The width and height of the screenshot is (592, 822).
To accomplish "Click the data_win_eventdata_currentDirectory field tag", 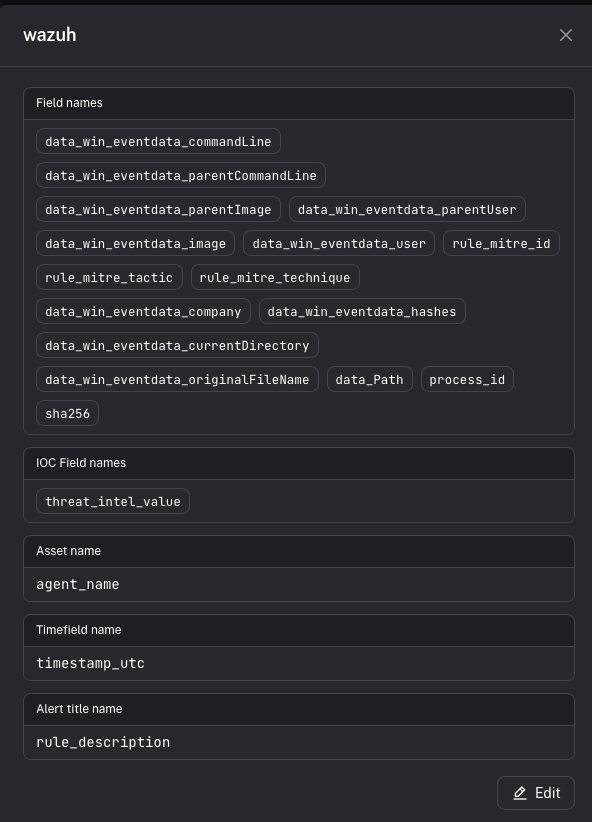I will coord(177,345).
